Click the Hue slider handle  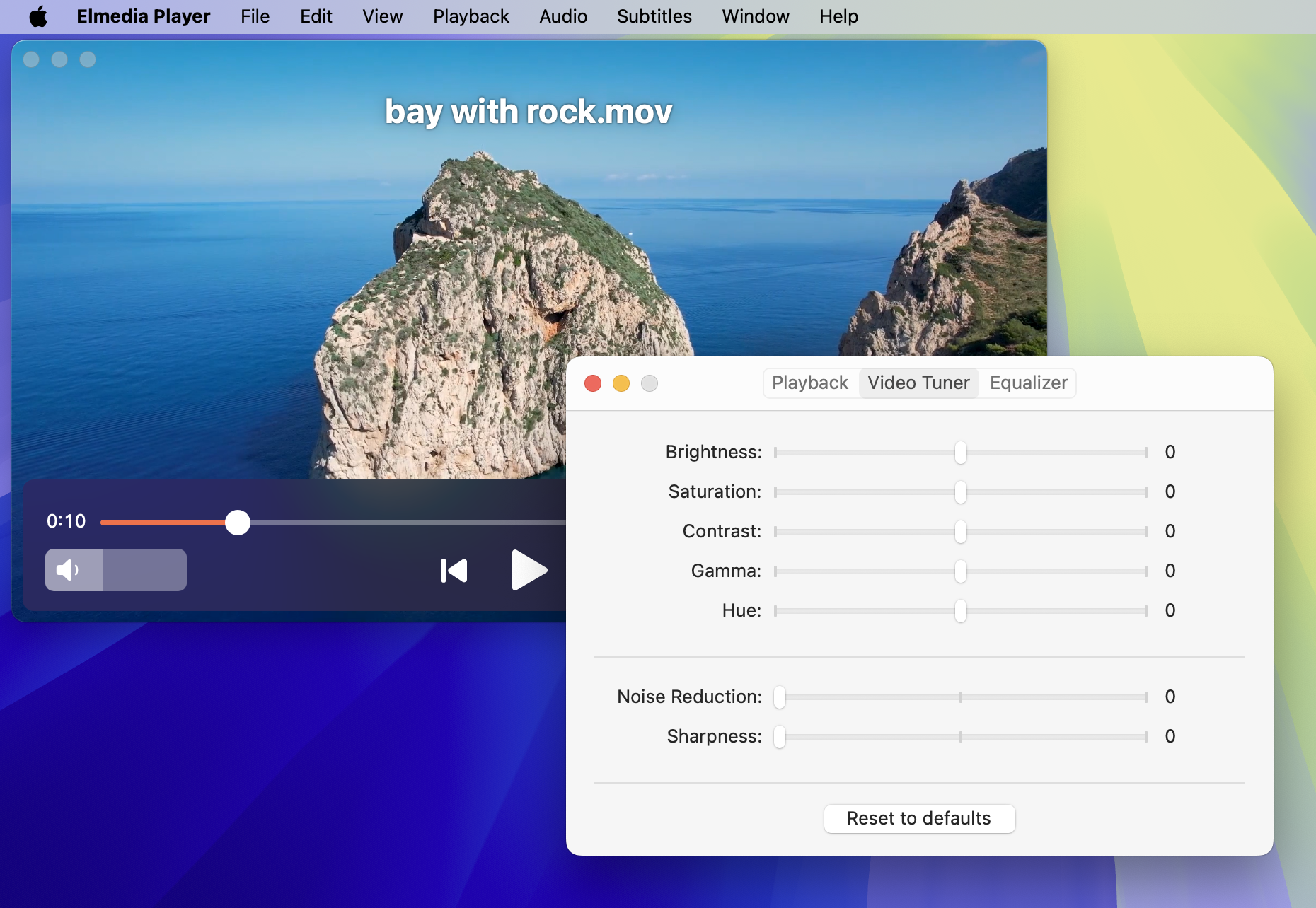pos(960,611)
